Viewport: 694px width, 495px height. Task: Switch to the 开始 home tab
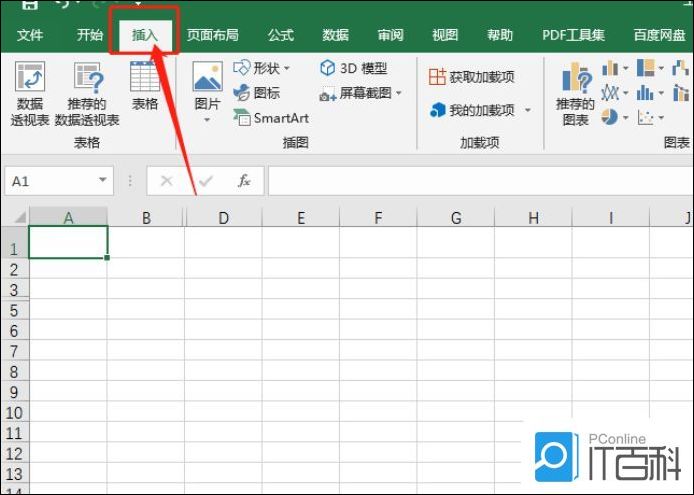[x=90, y=35]
